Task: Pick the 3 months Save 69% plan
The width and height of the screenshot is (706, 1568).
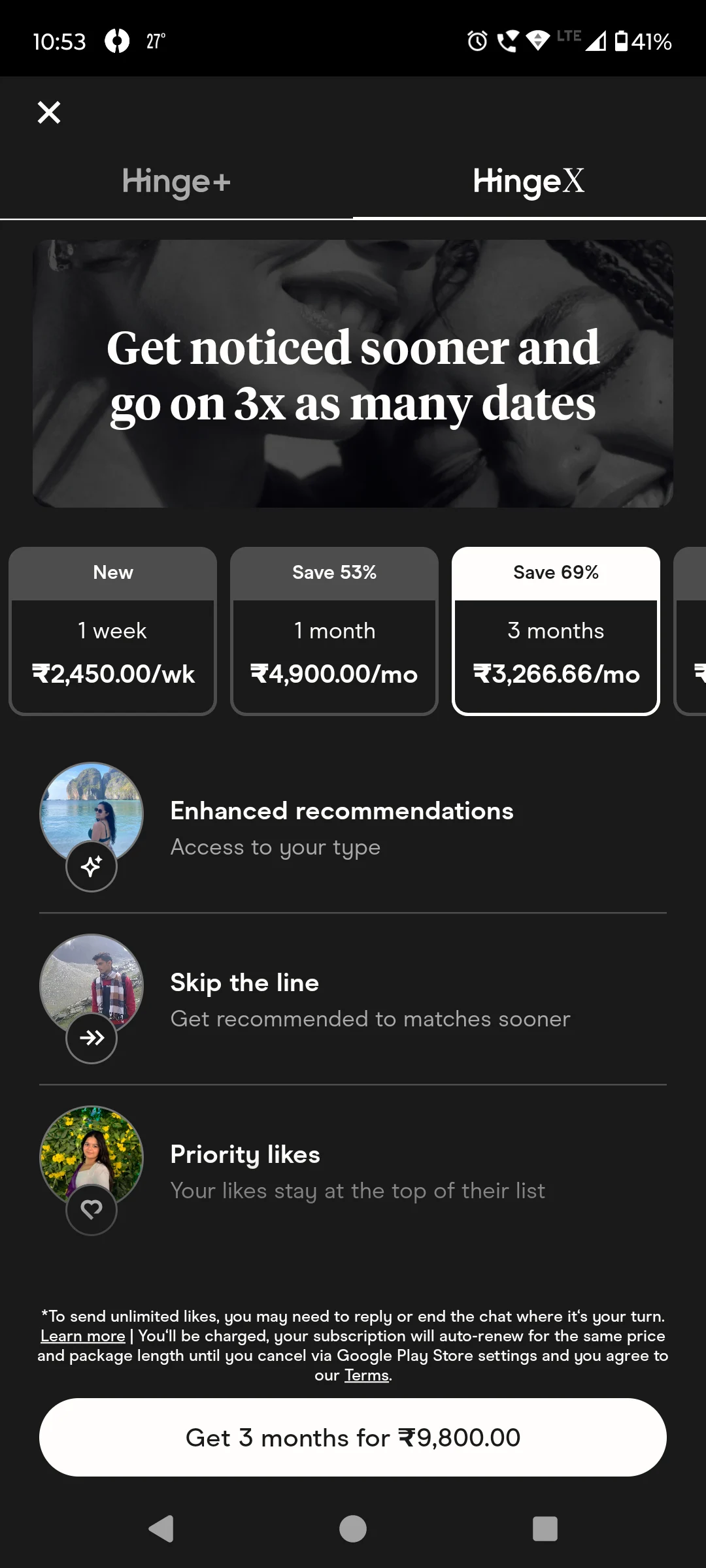Action: click(556, 631)
